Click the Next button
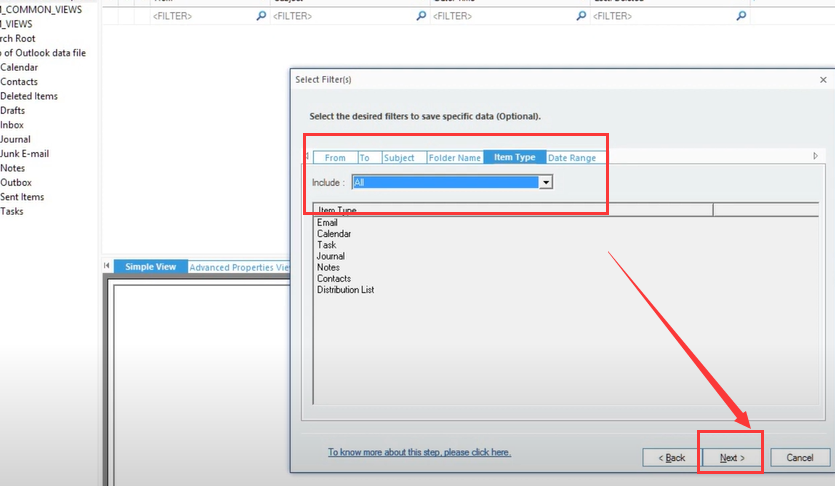The image size is (835, 486). point(732,458)
